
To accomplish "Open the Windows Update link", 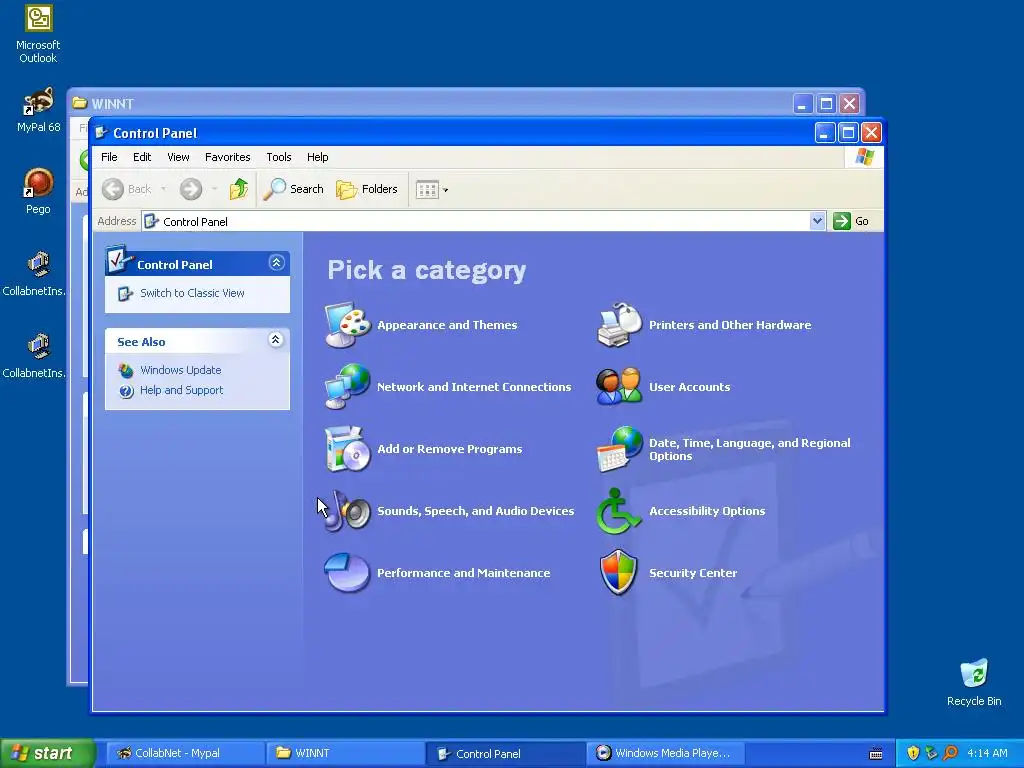I will click(x=181, y=370).
